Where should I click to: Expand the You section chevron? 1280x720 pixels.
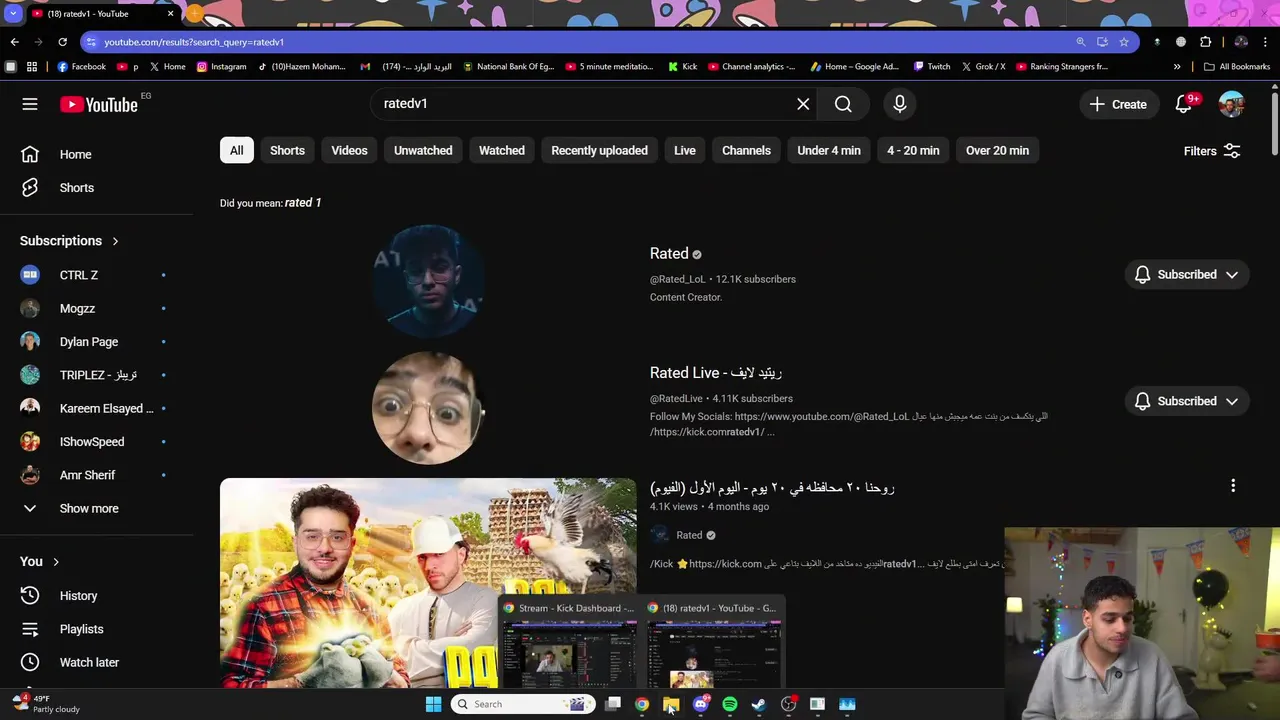pyautogui.click(x=56, y=562)
